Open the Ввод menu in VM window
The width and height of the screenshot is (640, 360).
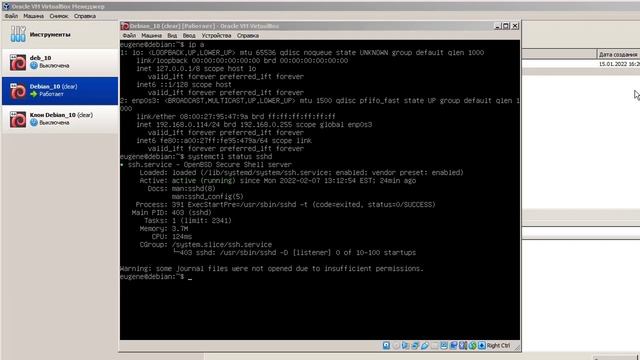tap(189, 36)
